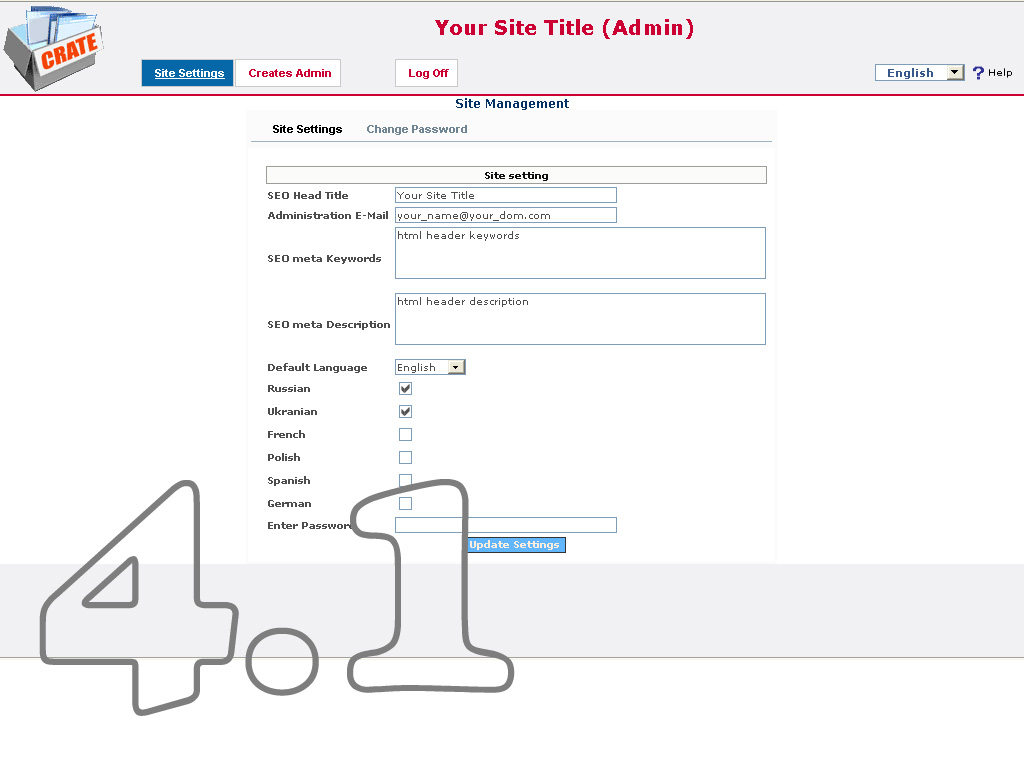Focus the Administration E-Mail field
Screen dimensions: 1024x768
click(x=505, y=215)
